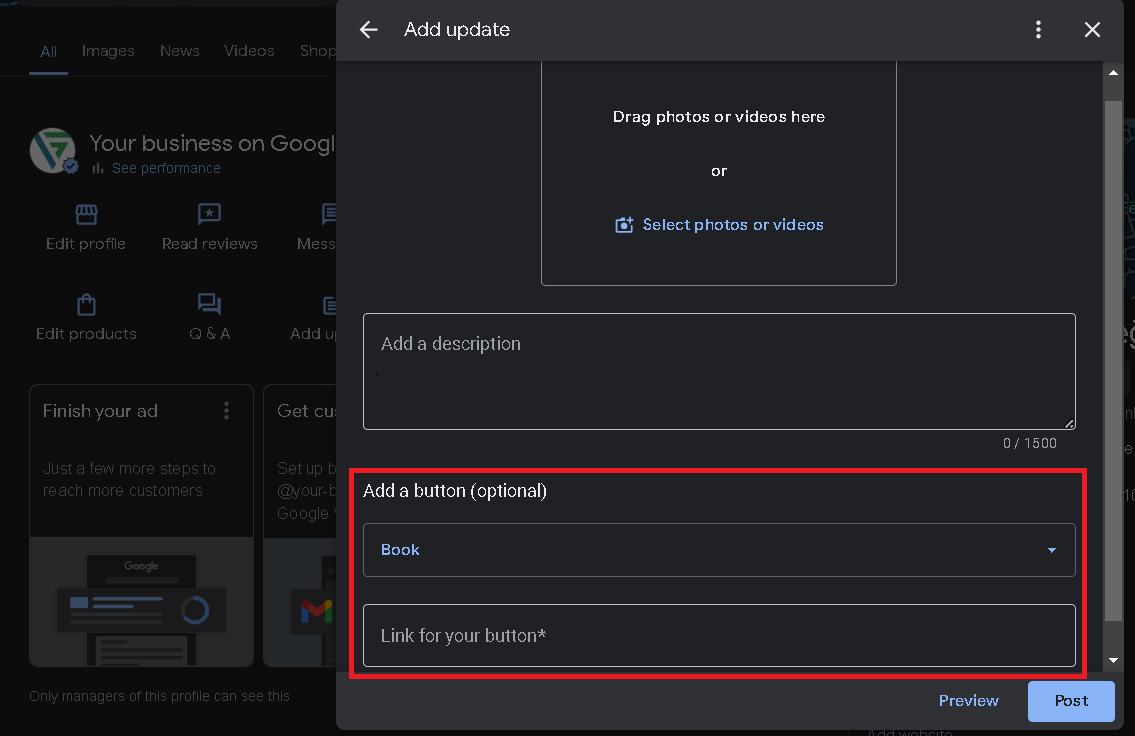Switch to the News tab
The height and width of the screenshot is (736, 1135).
pos(179,50)
